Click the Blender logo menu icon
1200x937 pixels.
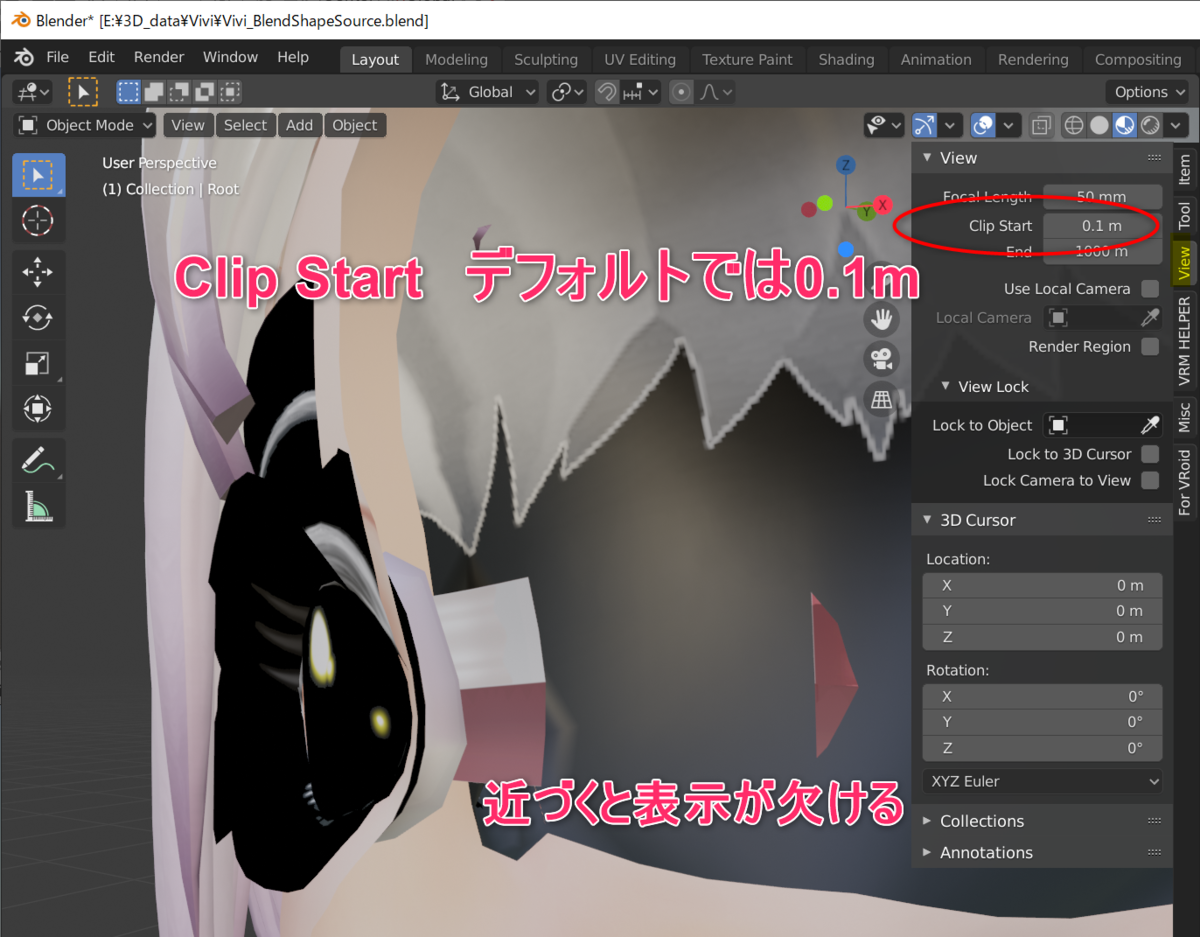(x=24, y=58)
